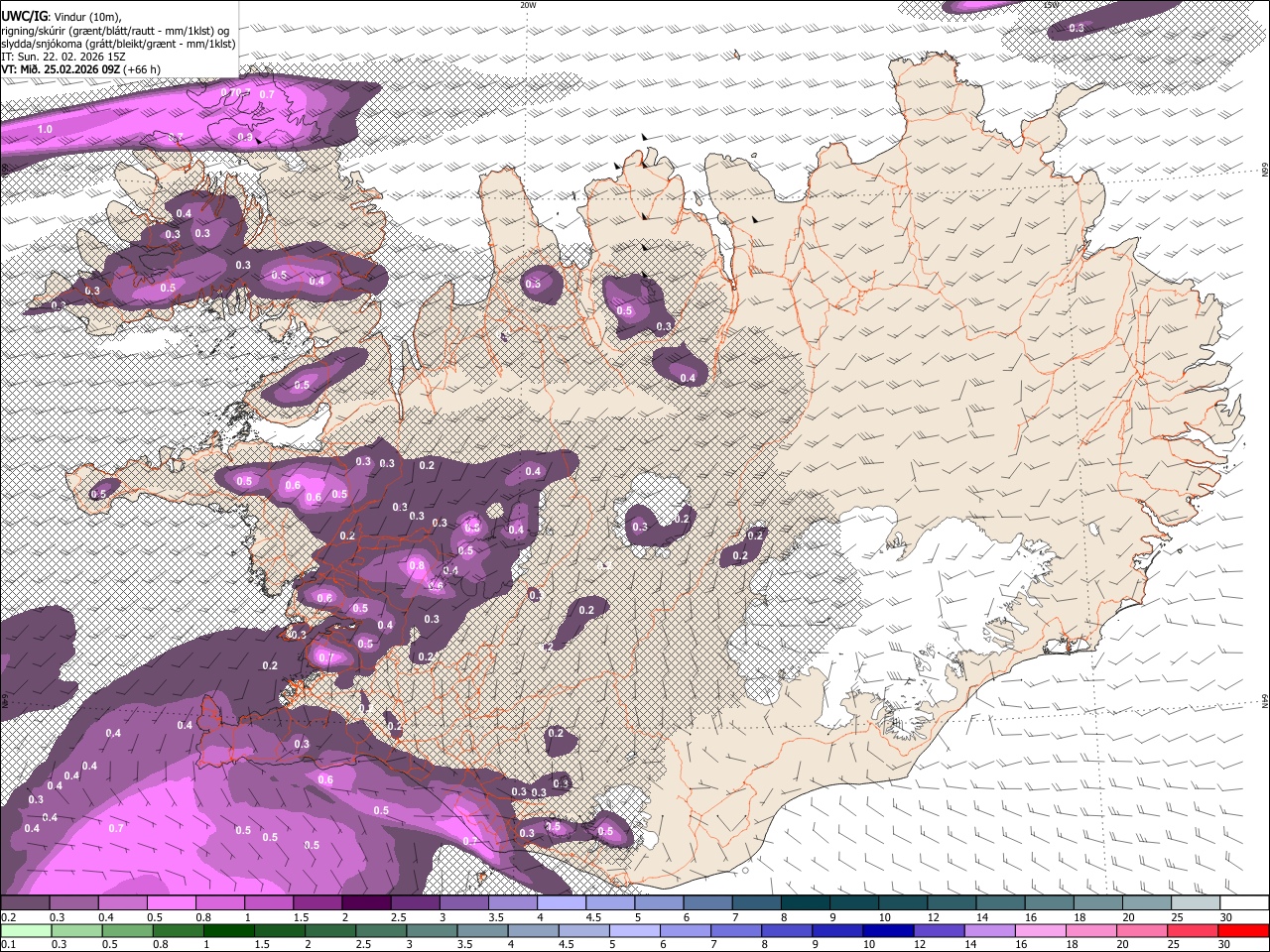Click the "0.8" precipitation value on the map

[x=417, y=566]
